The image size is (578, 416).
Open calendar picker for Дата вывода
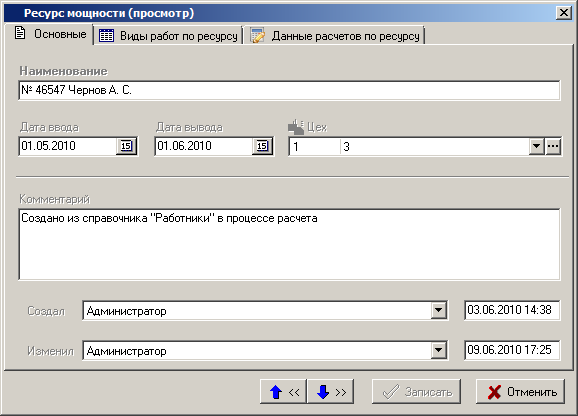[x=262, y=146]
